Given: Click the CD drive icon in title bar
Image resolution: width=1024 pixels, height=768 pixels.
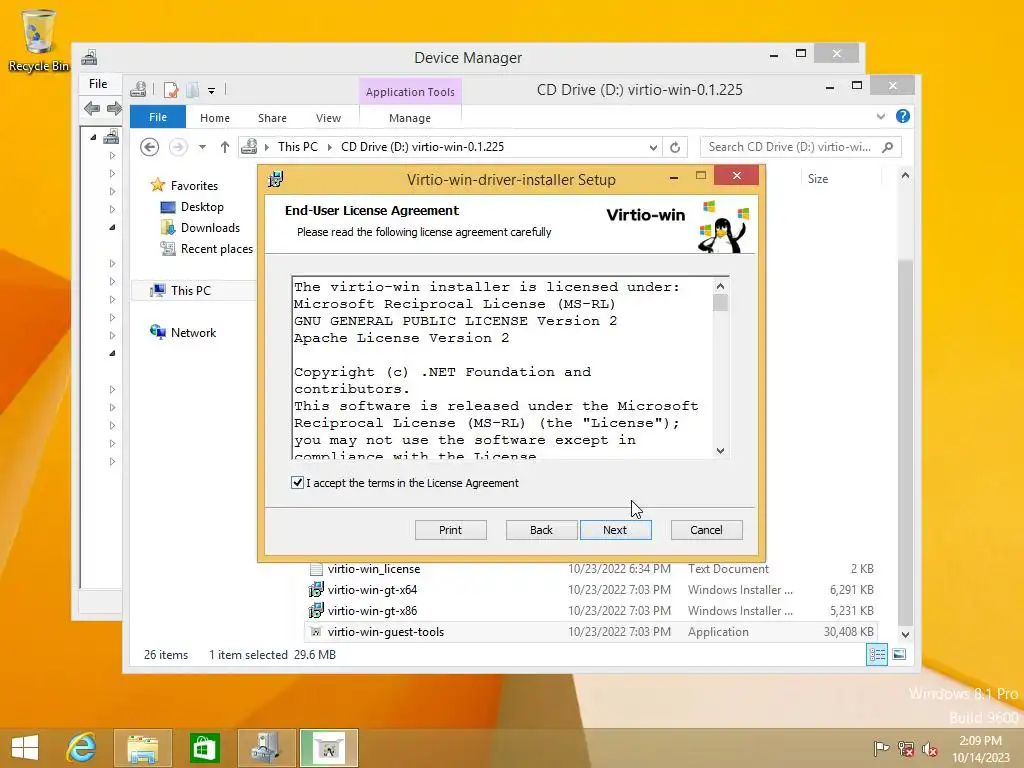Looking at the screenshot, I should pos(138,89).
